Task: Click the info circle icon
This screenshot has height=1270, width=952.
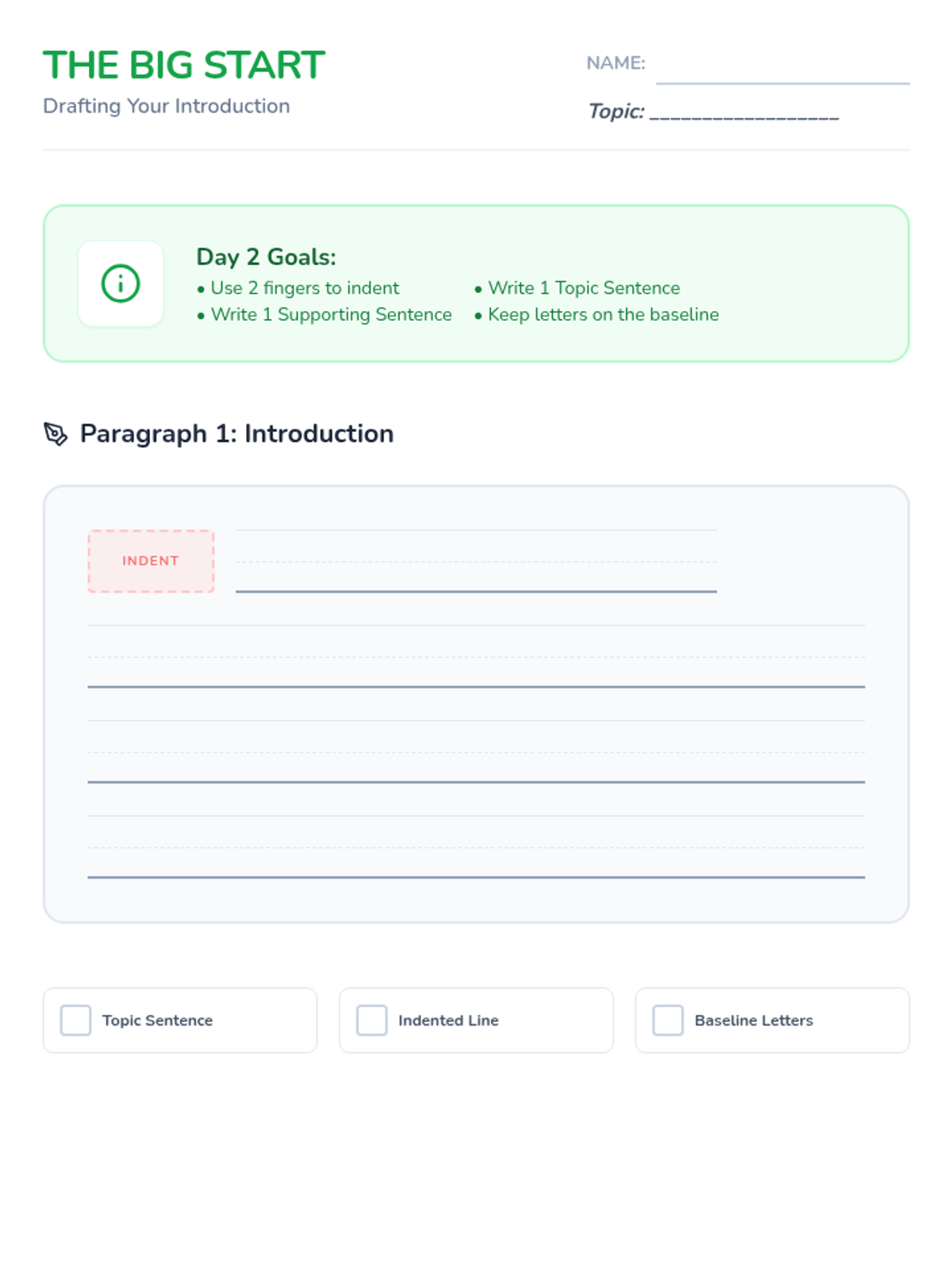Action: click(x=121, y=283)
